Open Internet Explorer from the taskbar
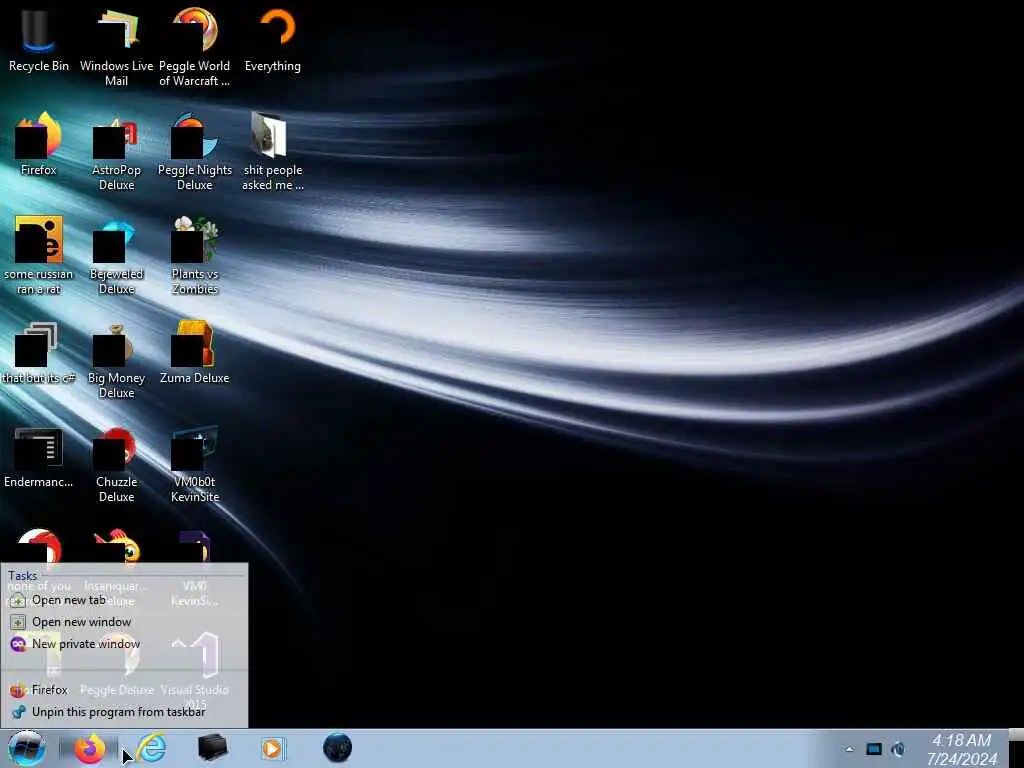This screenshot has width=1024, height=768. pyautogui.click(x=152, y=748)
